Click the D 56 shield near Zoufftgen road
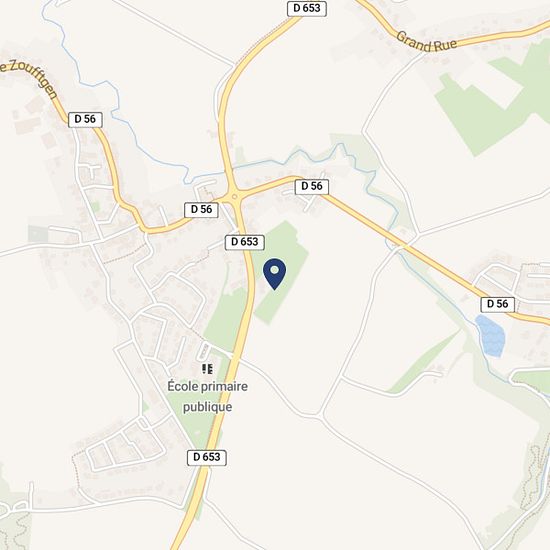This screenshot has height=550, width=550. (85, 120)
